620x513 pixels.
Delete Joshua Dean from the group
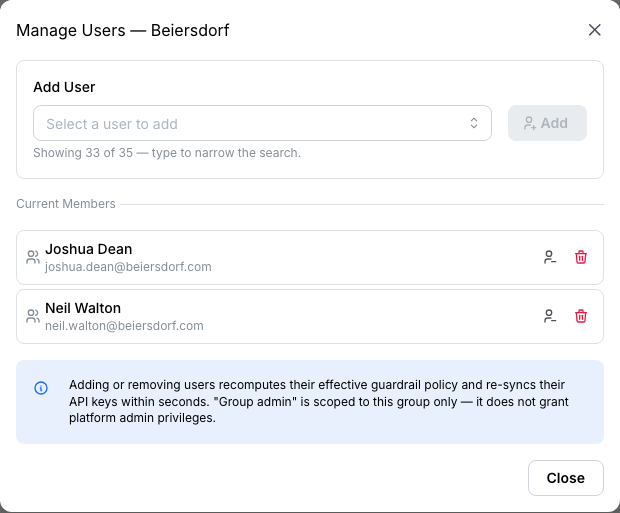point(580,257)
